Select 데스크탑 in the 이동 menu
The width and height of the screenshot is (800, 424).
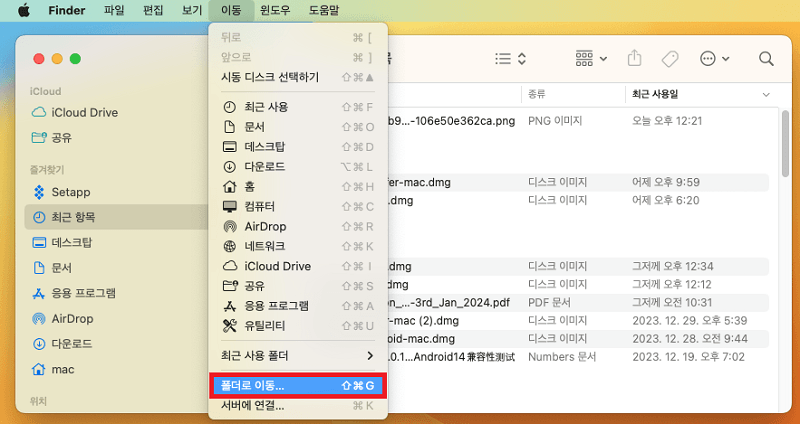click(x=298, y=147)
